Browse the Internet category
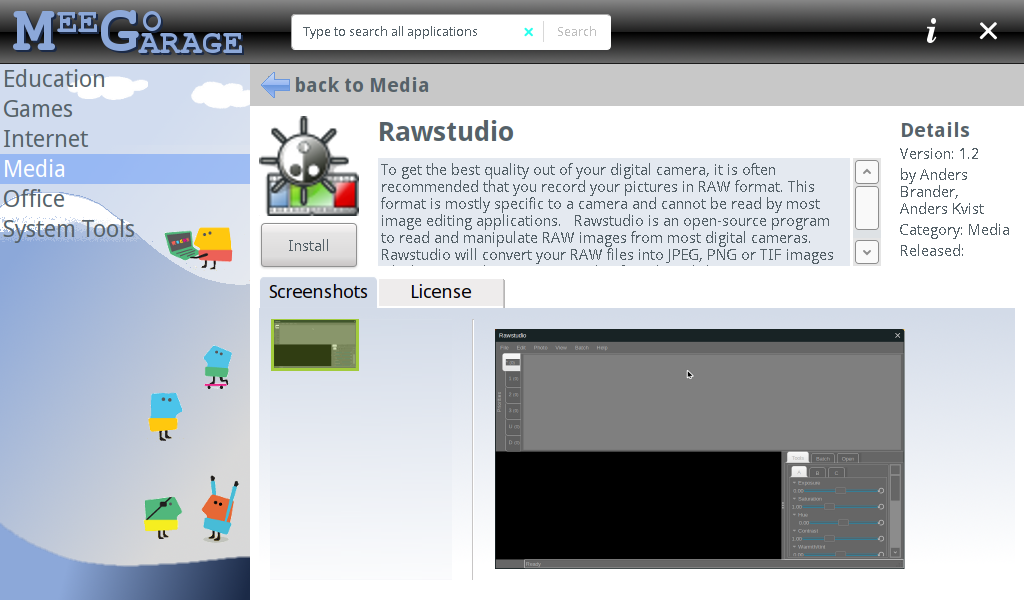This screenshot has width=1024, height=600. [46, 139]
